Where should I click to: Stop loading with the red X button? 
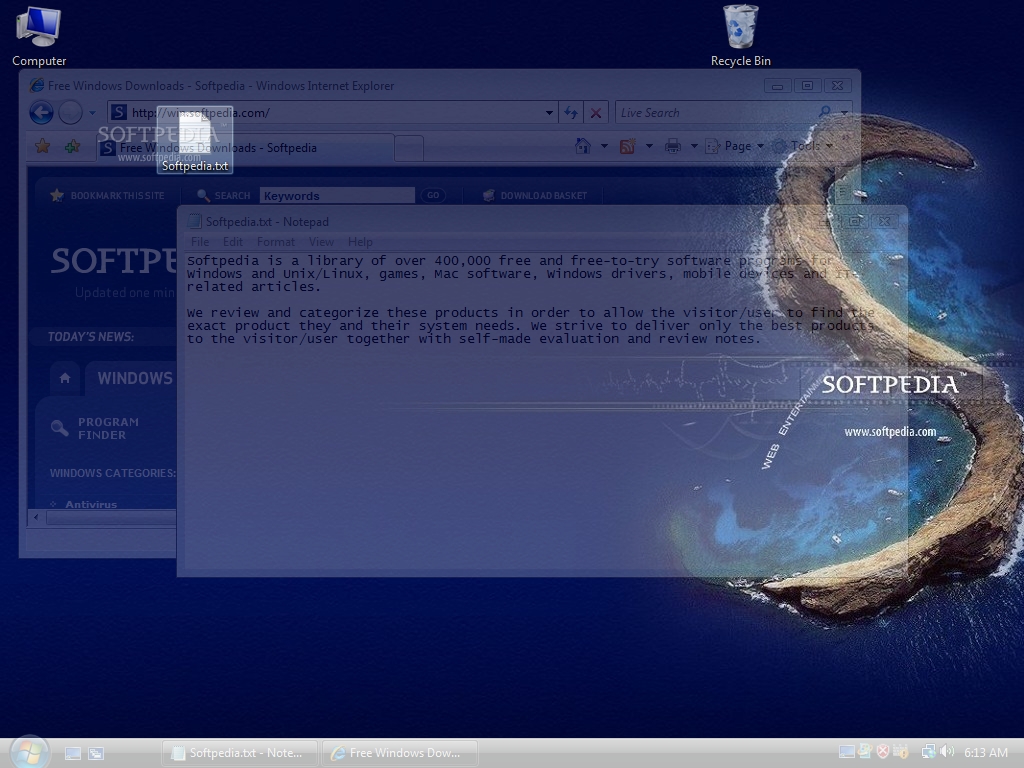[596, 112]
